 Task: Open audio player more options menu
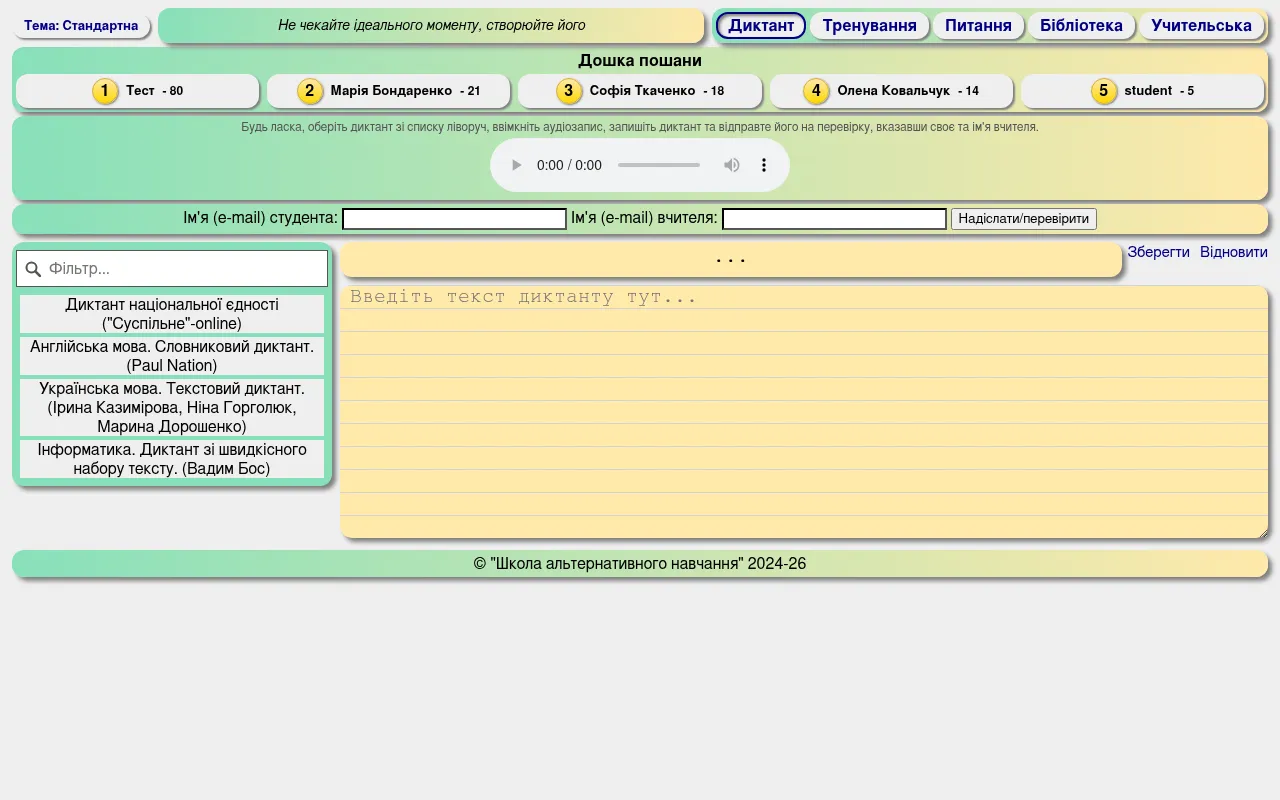pos(764,165)
